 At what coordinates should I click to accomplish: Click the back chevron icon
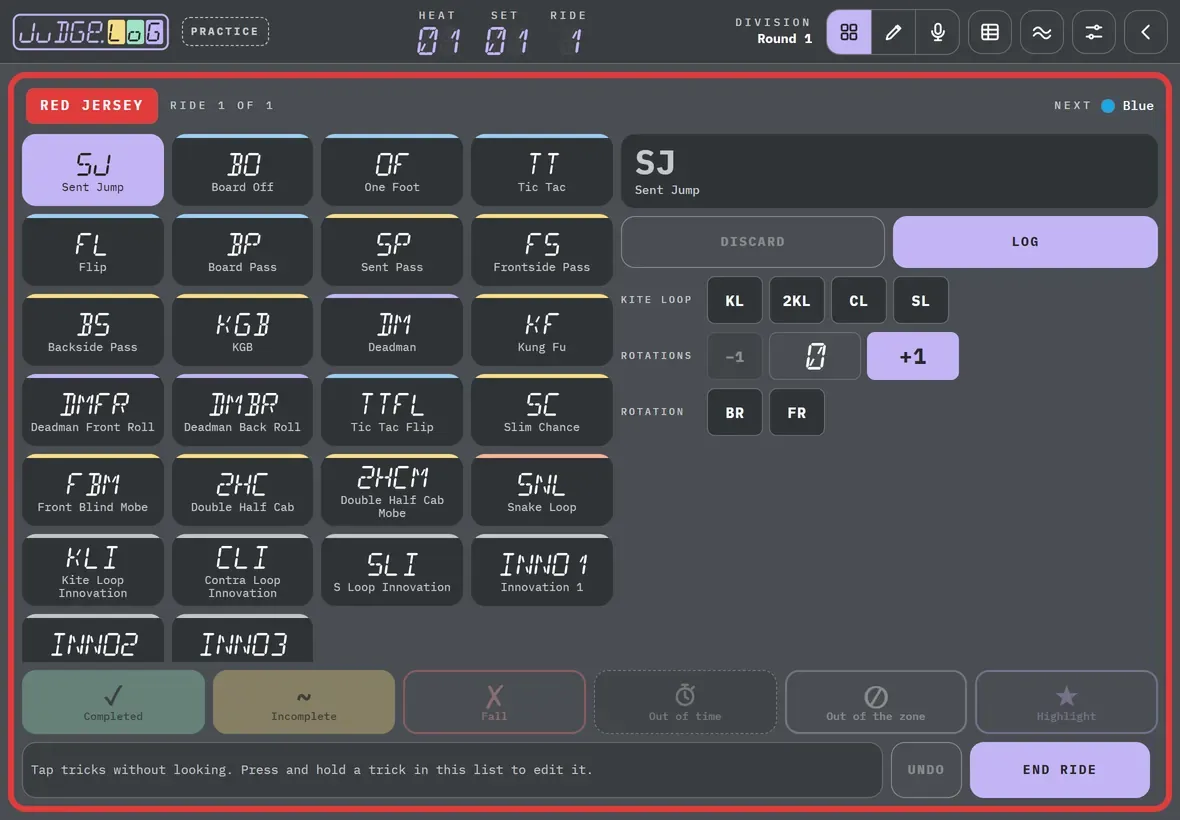pyautogui.click(x=1145, y=32)
